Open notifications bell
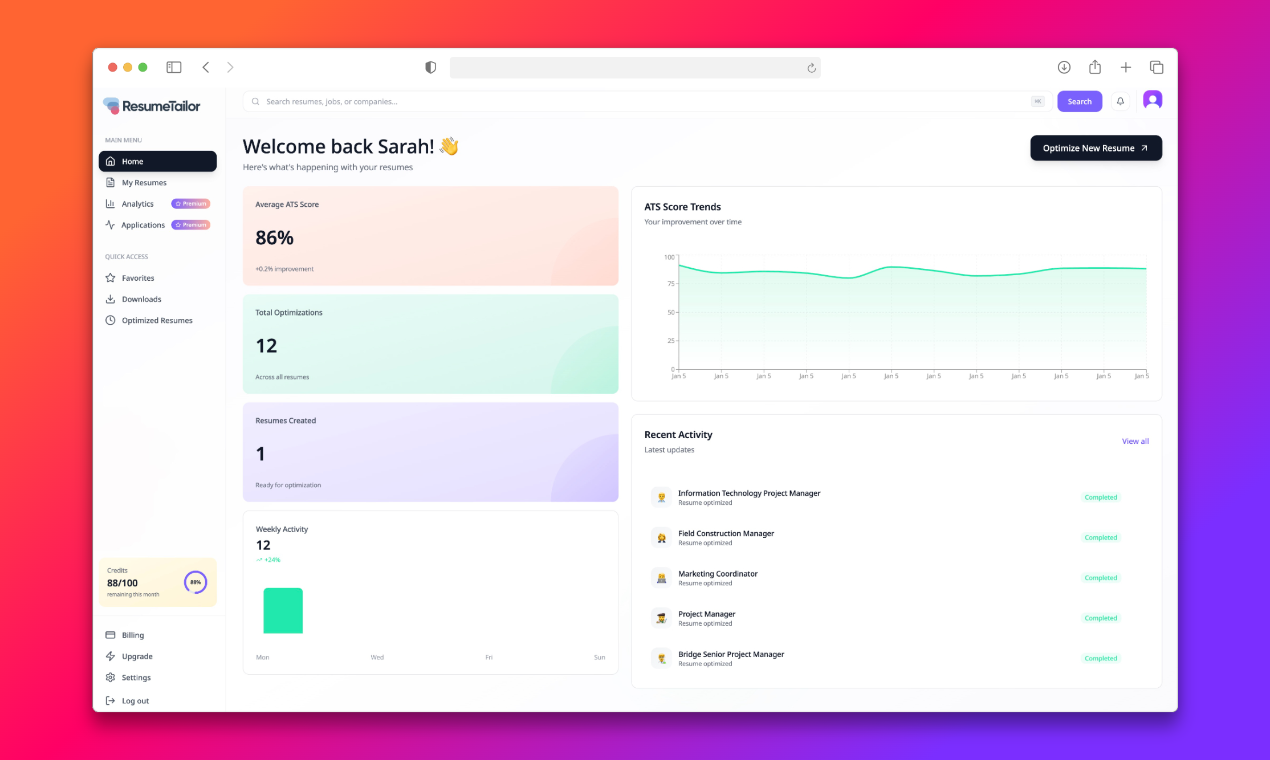Image resolution: width=1270 pixels, height=760 pixels. click(1120, 101)
